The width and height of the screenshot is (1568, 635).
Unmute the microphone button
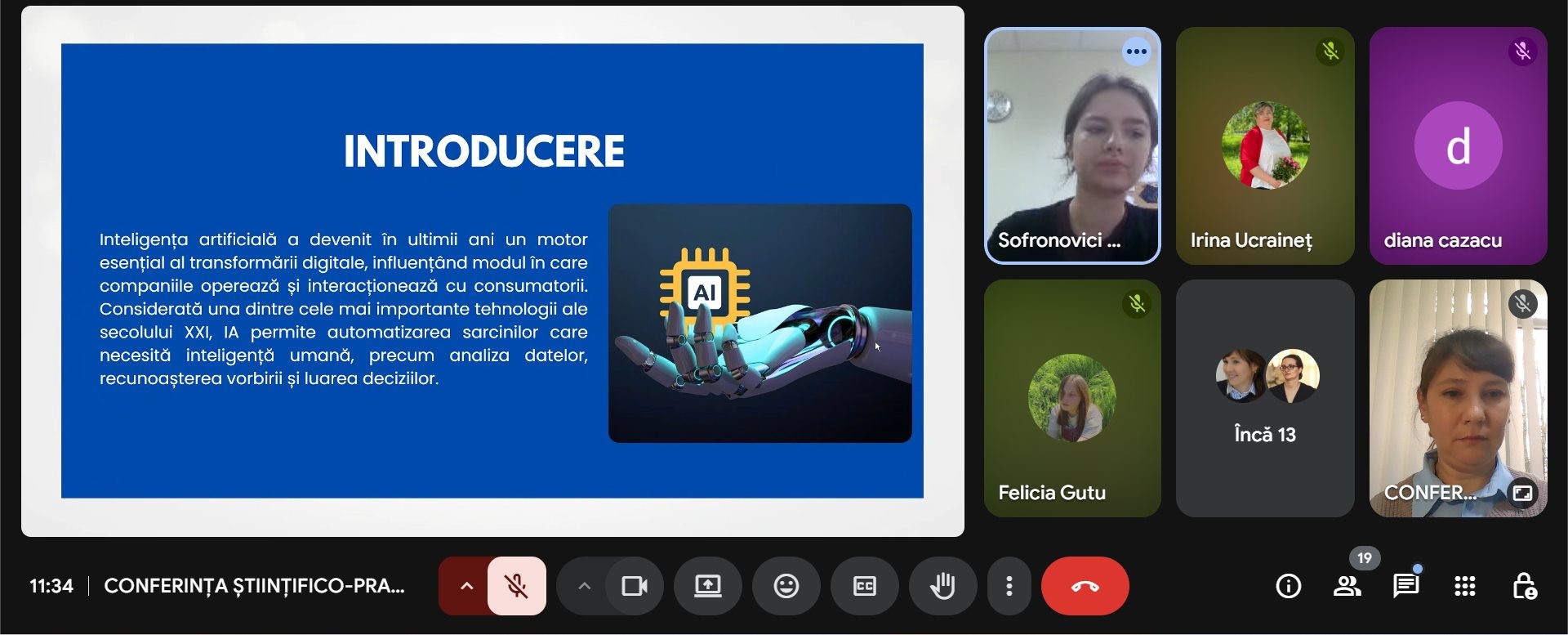pos(516,586)
